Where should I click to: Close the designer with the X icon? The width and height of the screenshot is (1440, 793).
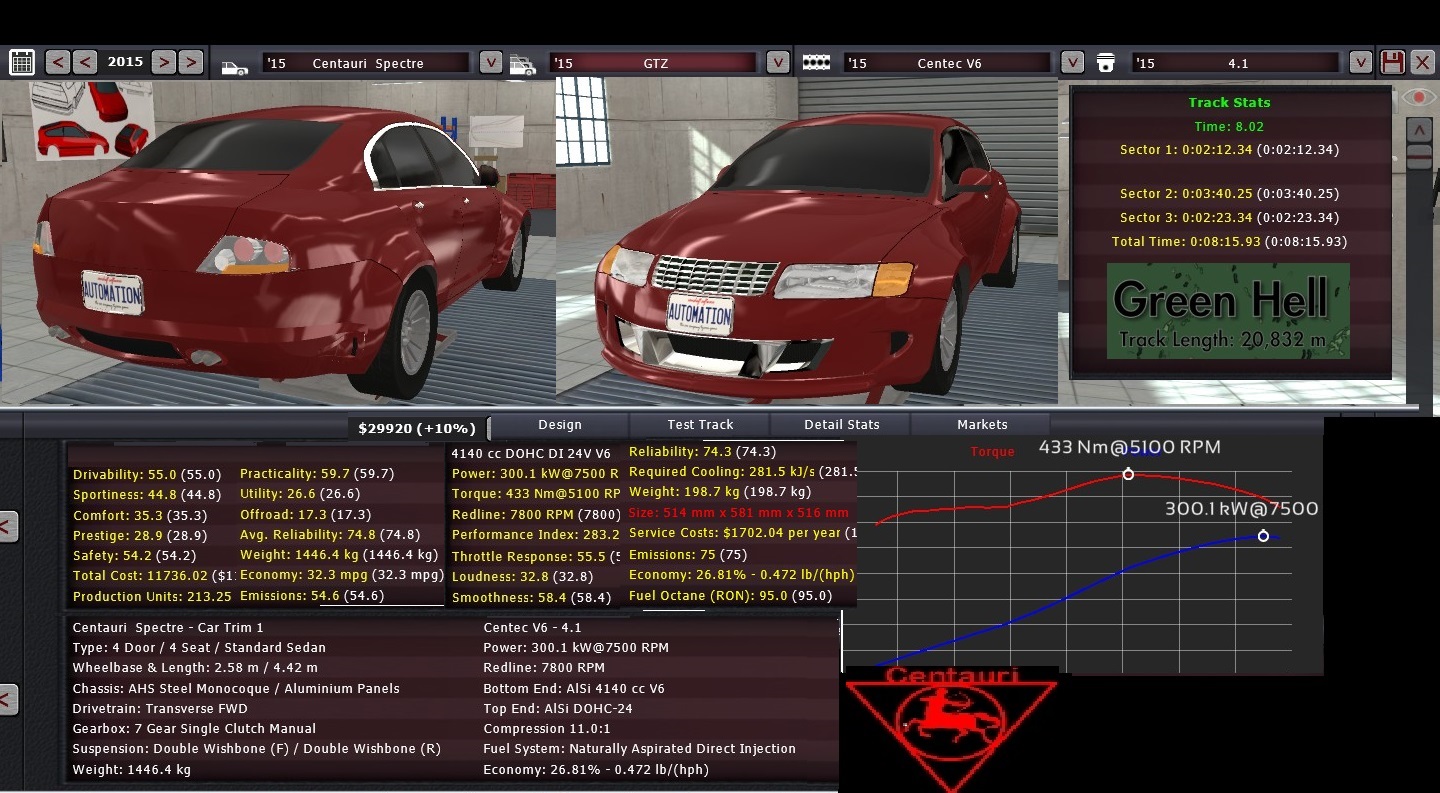point(1421,62)
